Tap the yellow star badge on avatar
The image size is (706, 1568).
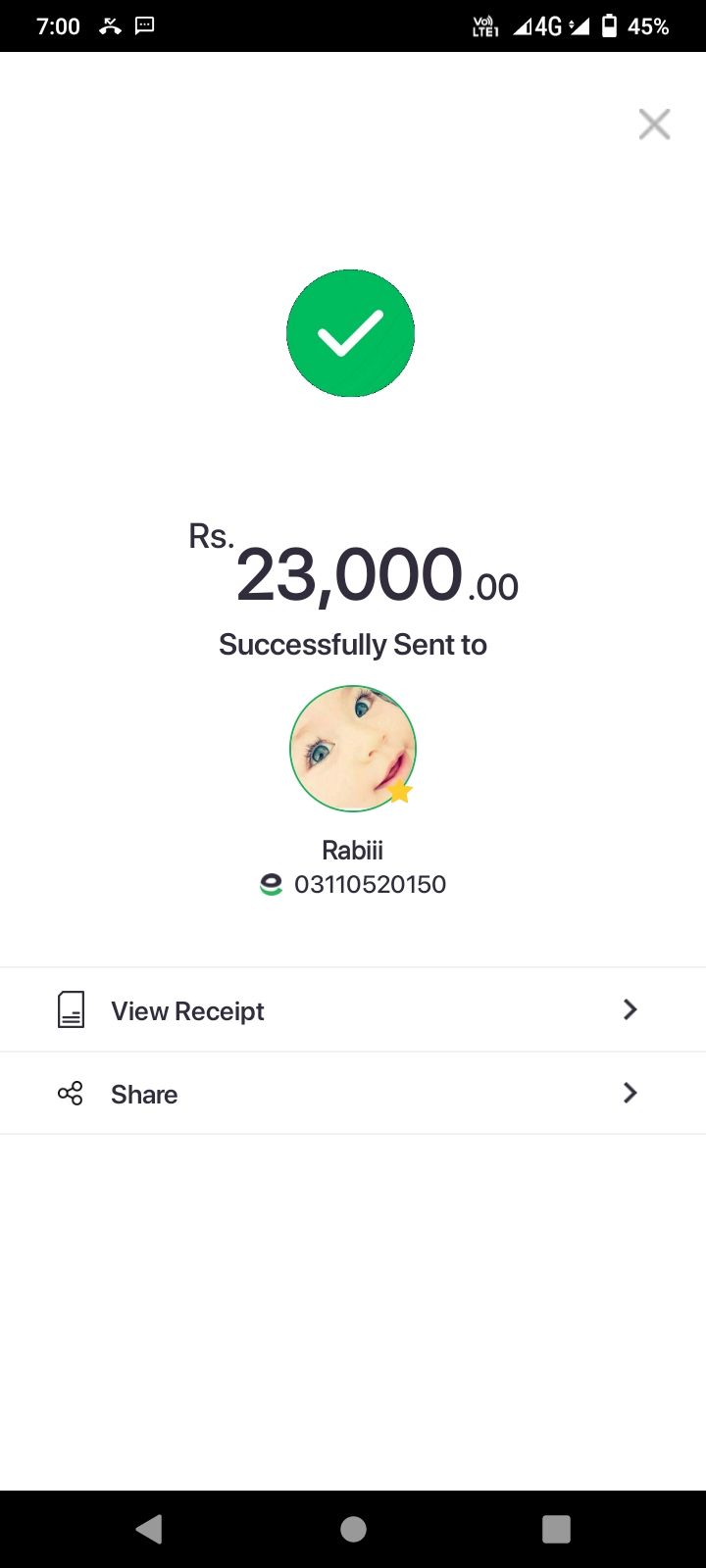pos(399,790)
